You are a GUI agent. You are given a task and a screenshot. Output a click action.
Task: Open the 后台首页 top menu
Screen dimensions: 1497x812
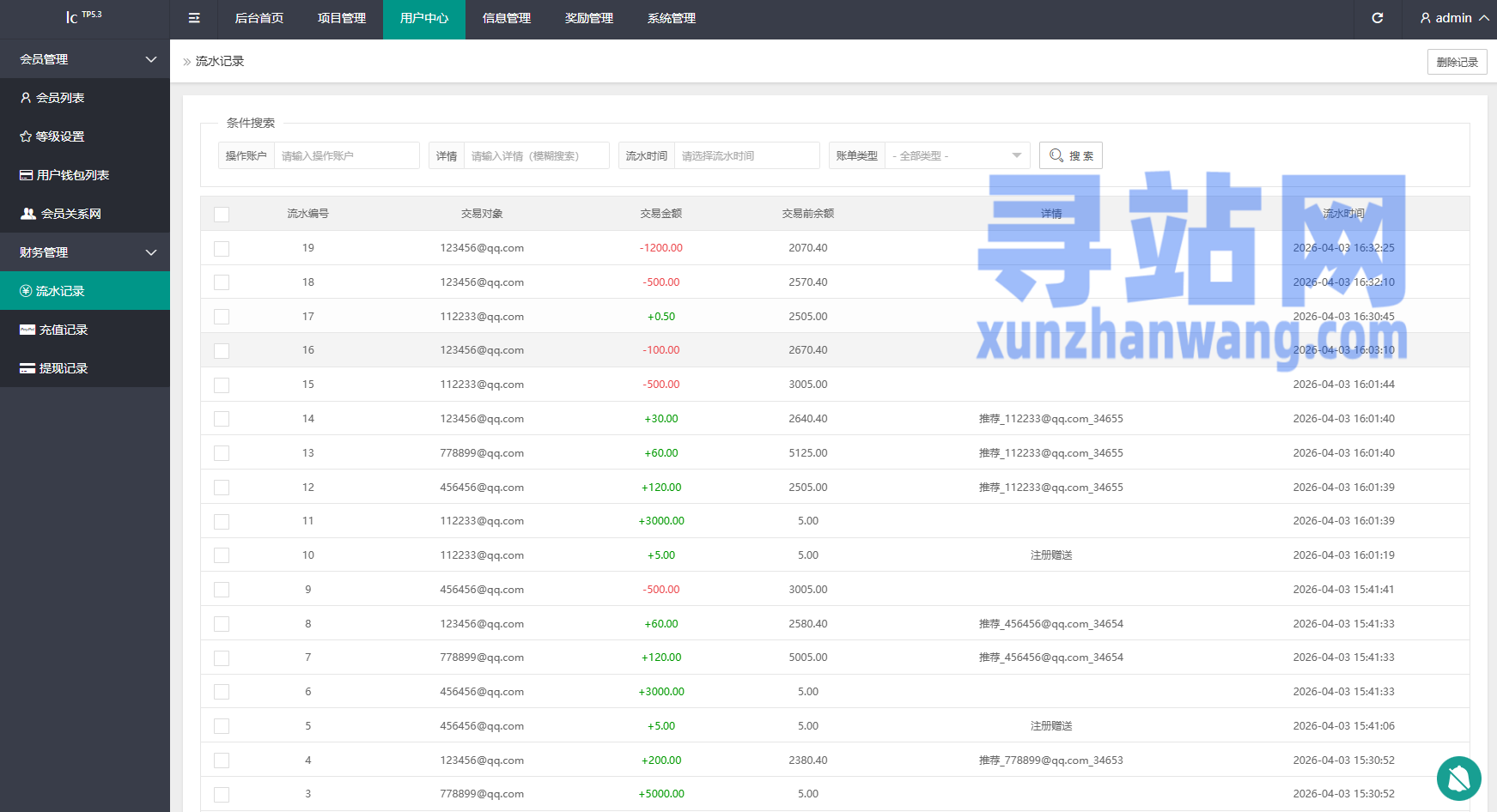(x=259, y=18)
